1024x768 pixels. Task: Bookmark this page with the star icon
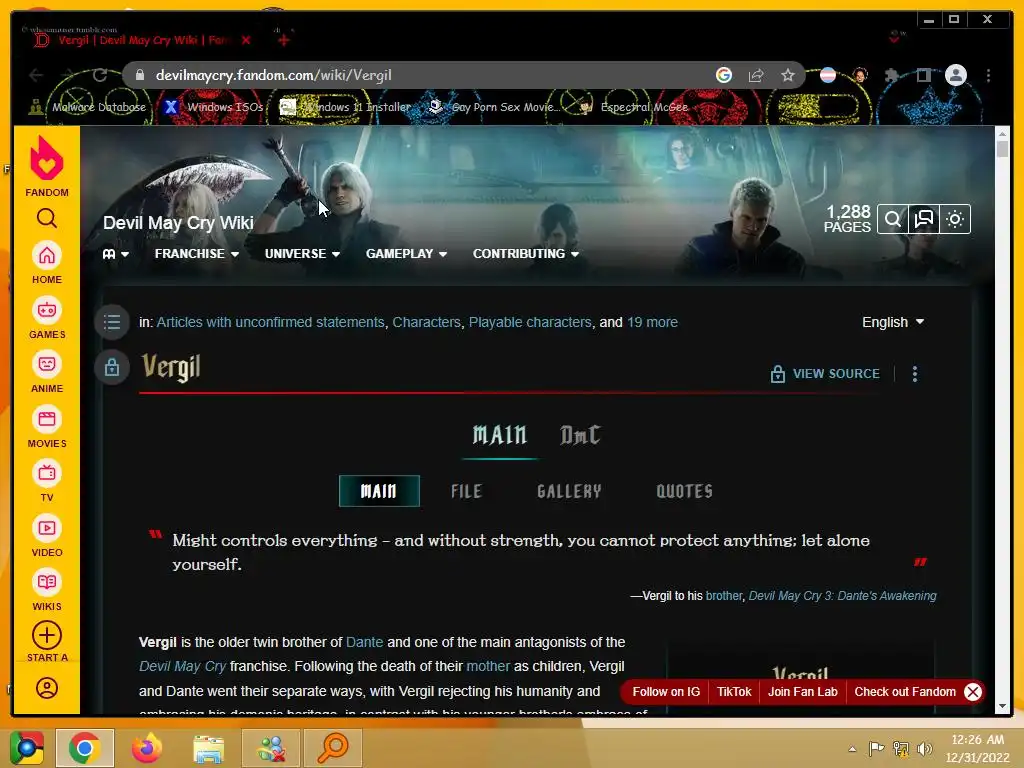tap(788, 75)
